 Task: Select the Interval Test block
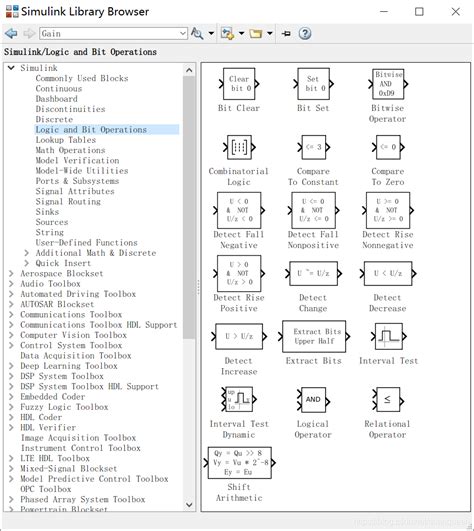388,336
